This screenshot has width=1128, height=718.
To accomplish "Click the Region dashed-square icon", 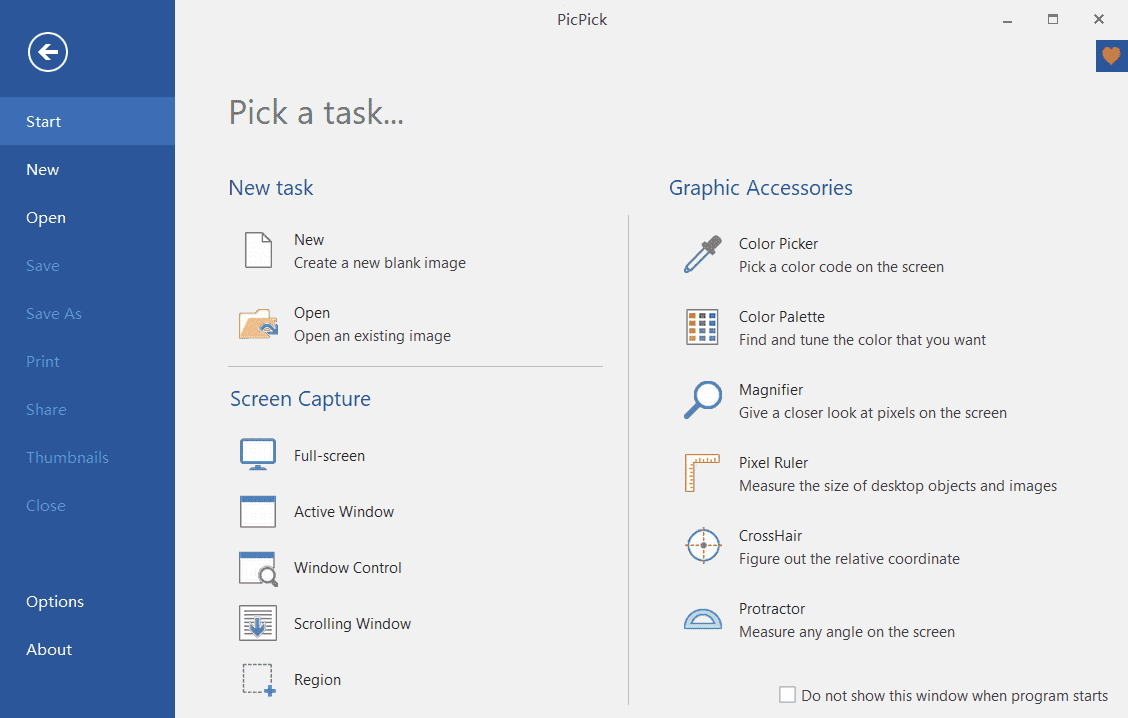I will [x=259, y=680].
